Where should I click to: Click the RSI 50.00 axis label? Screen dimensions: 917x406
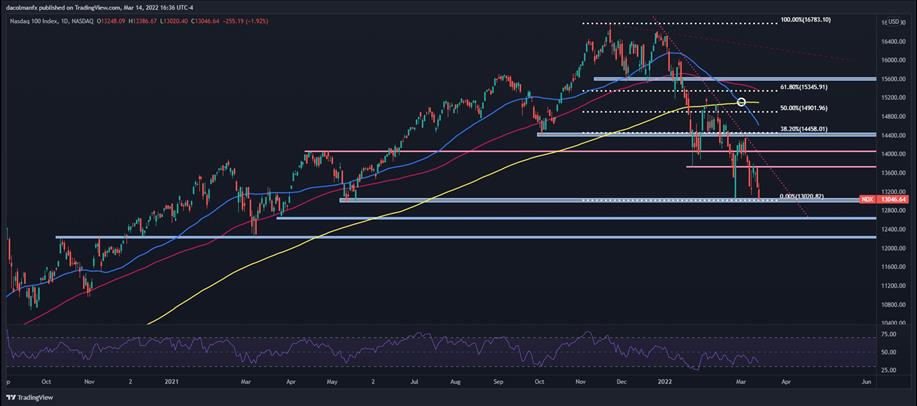coord(889,352)
